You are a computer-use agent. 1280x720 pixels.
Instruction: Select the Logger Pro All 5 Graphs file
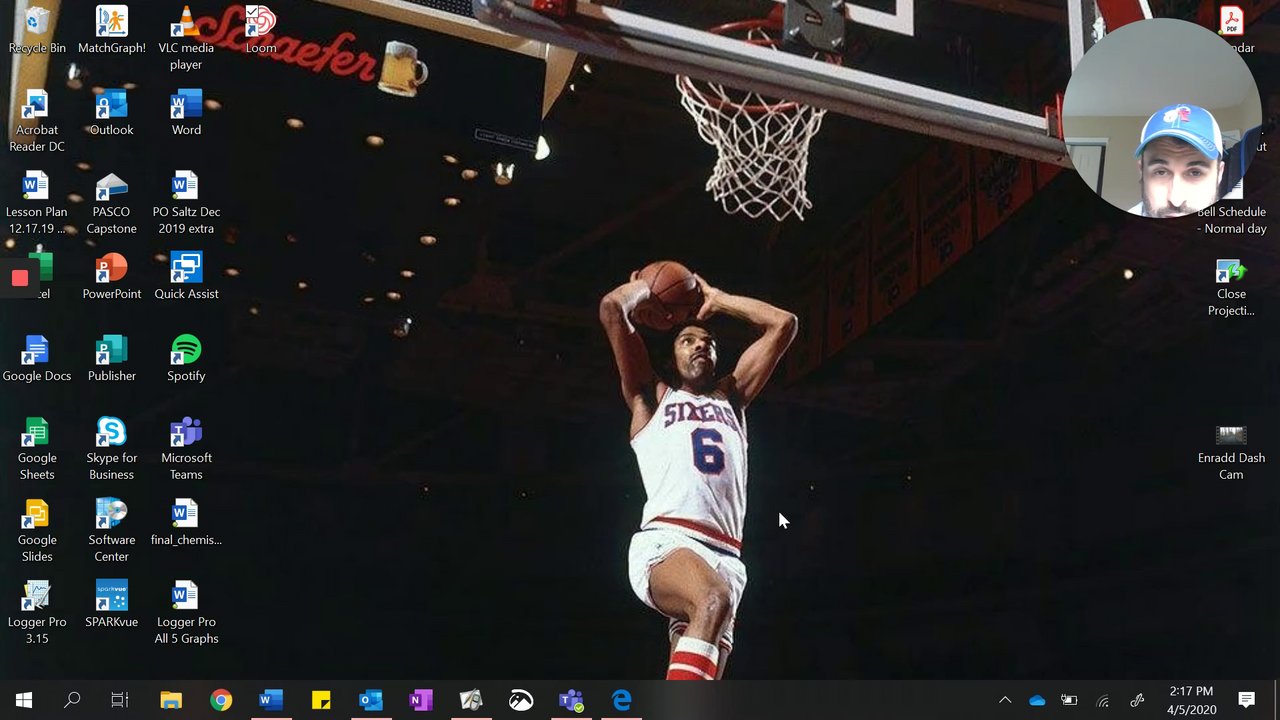pyautogui.click(x=186, y=612)
